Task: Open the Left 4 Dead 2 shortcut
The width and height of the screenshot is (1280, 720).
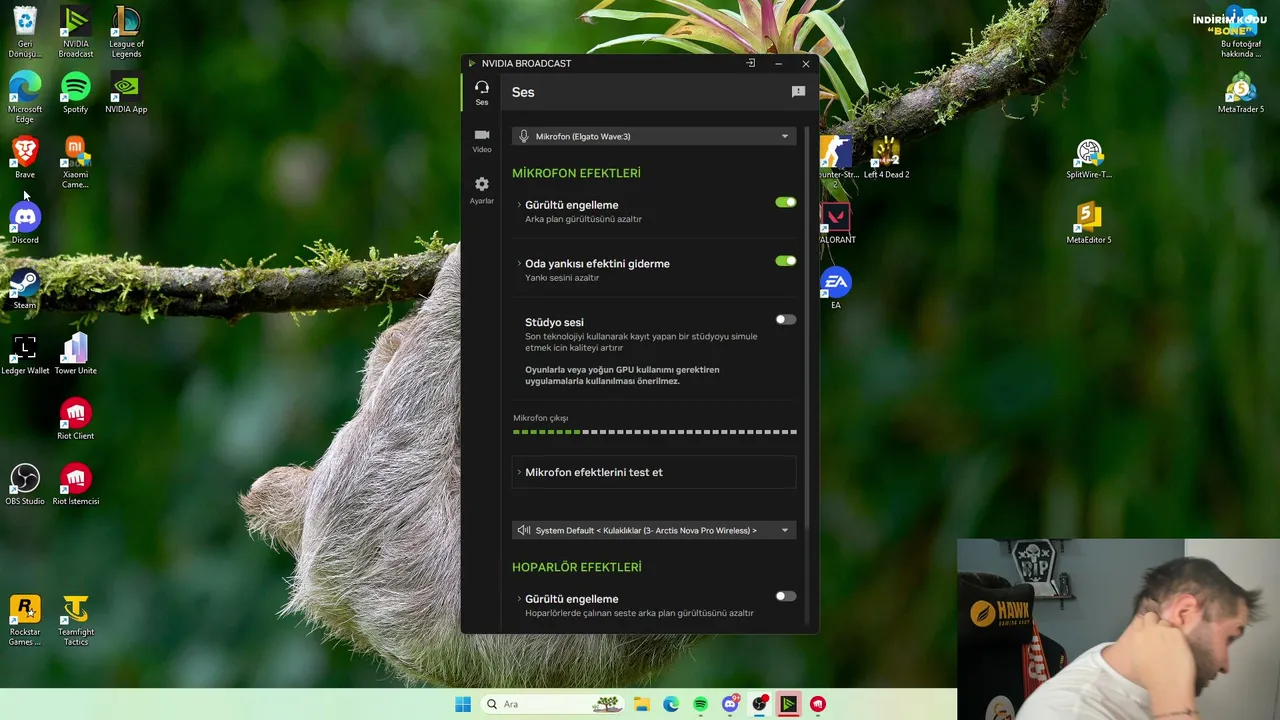Action: [x=886, y=158]
